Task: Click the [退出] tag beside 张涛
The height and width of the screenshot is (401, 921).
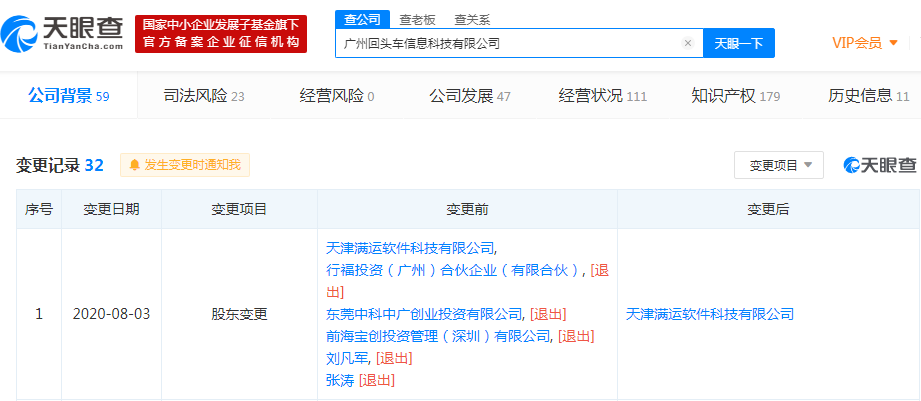Action: [377, 380]
